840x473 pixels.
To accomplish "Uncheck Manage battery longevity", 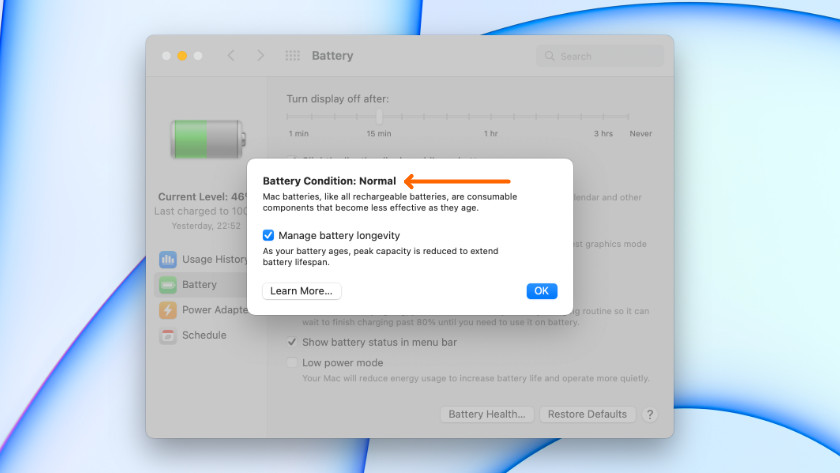I will (x=269, y=235).
